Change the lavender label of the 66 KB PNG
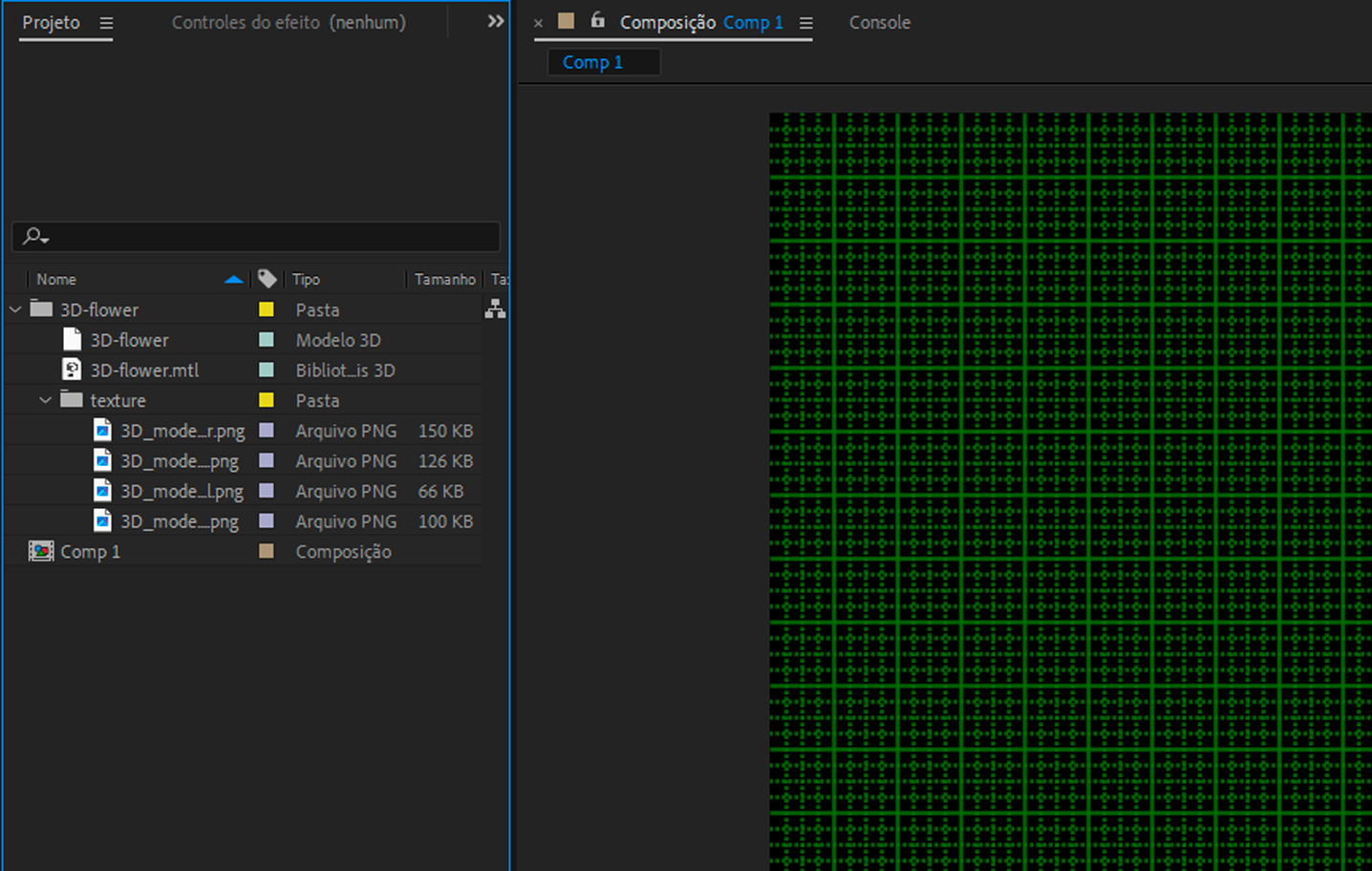This screenshot has height=871, width=1372. tap(267, 491)
